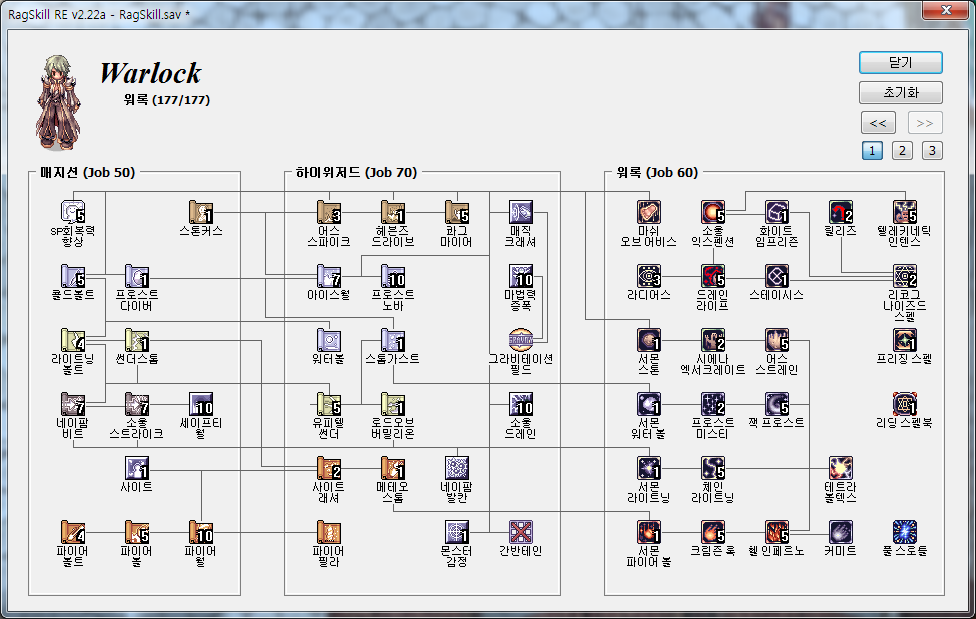Select the 썬더스톰 skill icon
976x619 pixels.
137,341
